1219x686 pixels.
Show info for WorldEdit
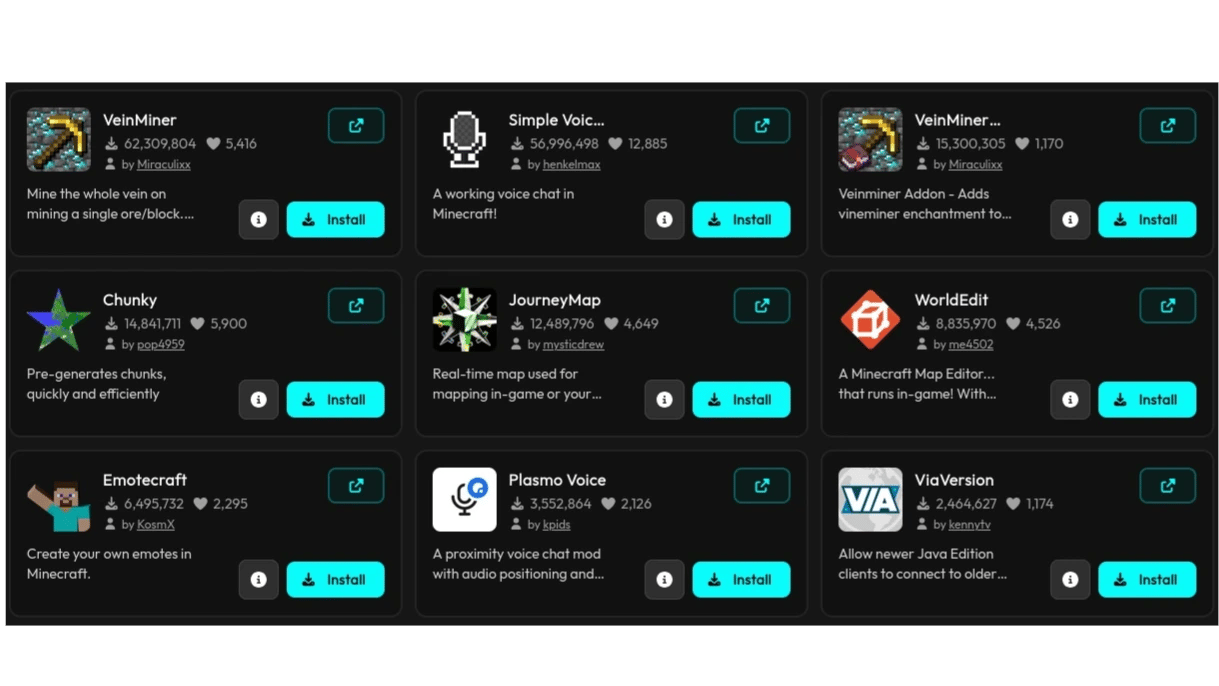tap(1071, 400)
